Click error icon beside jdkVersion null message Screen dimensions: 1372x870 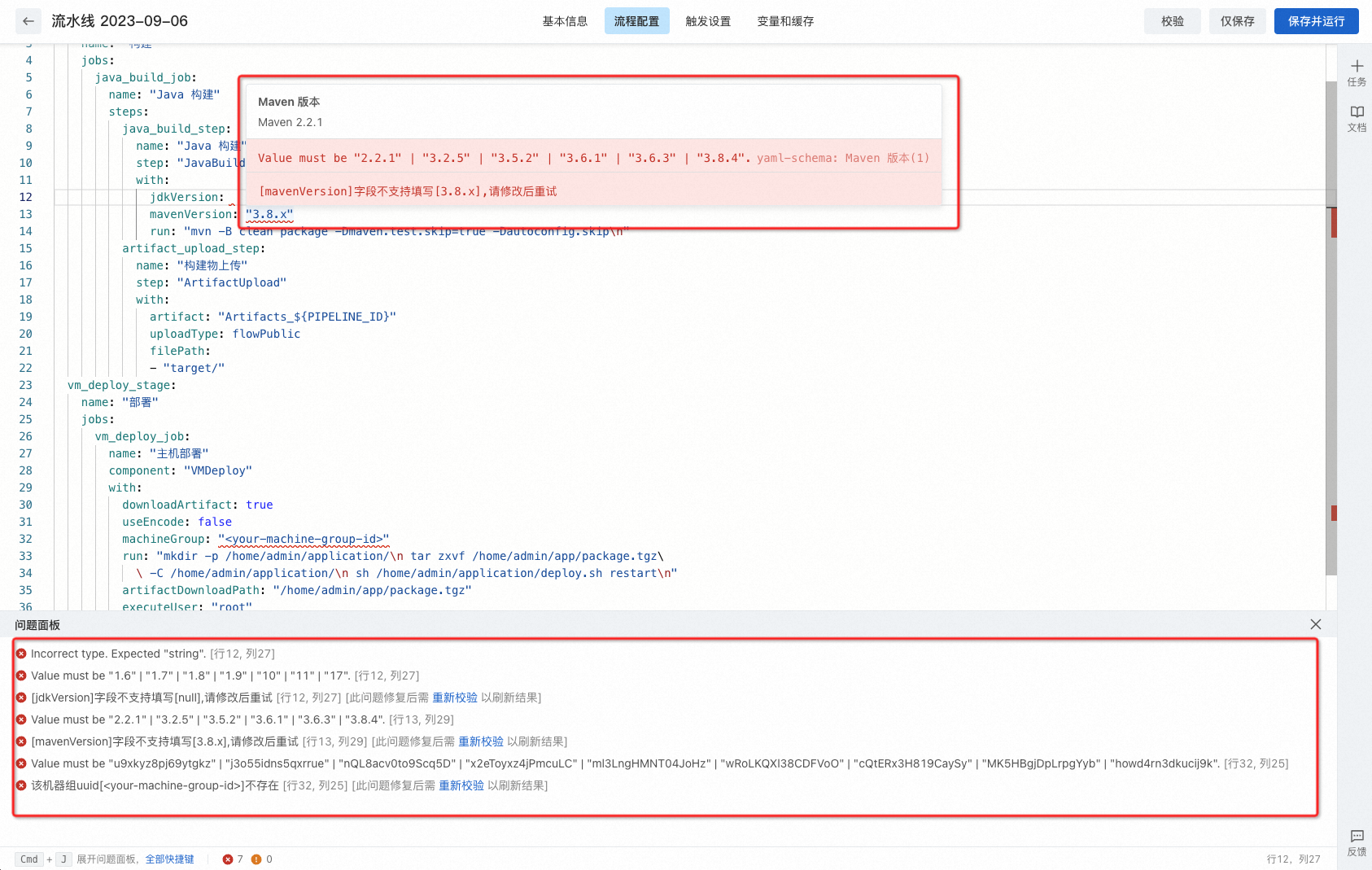[21, 697]
